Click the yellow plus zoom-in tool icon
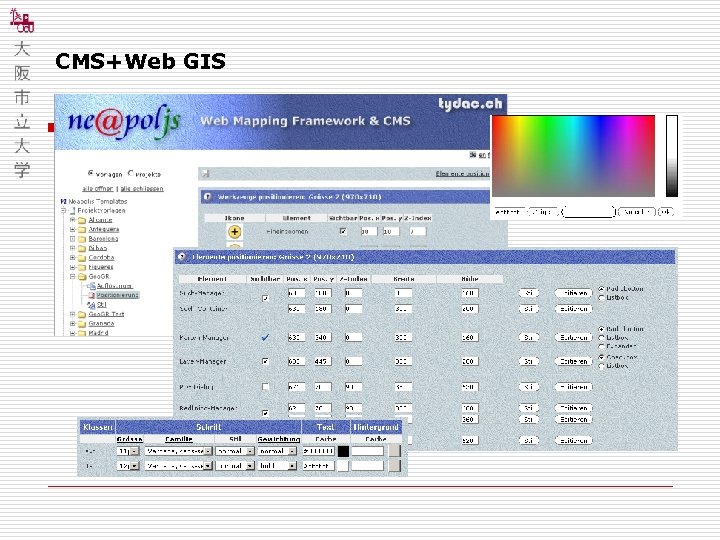The image size is (720, 540). point(235,231)
